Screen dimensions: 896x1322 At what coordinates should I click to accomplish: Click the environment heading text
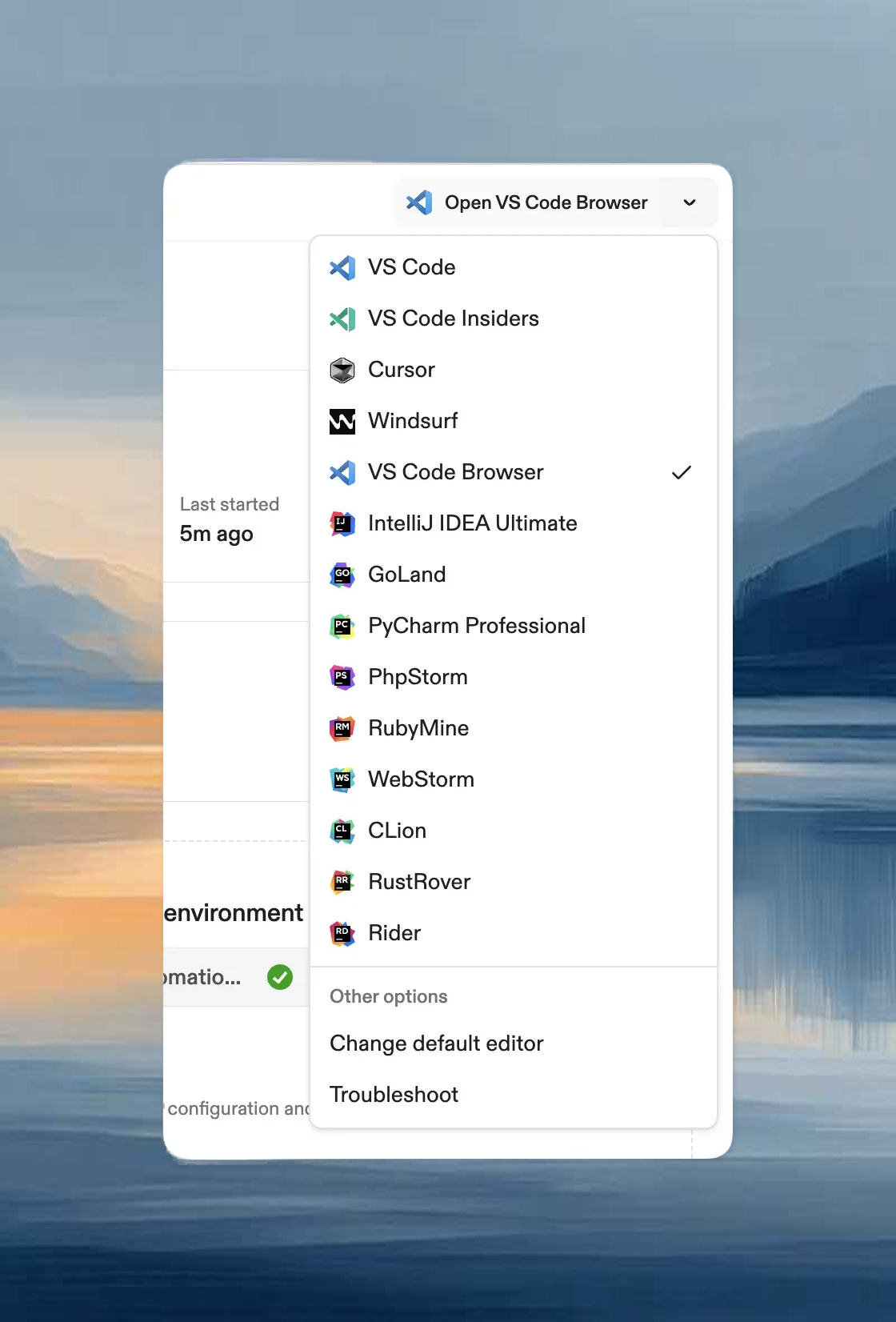point(233,913)
